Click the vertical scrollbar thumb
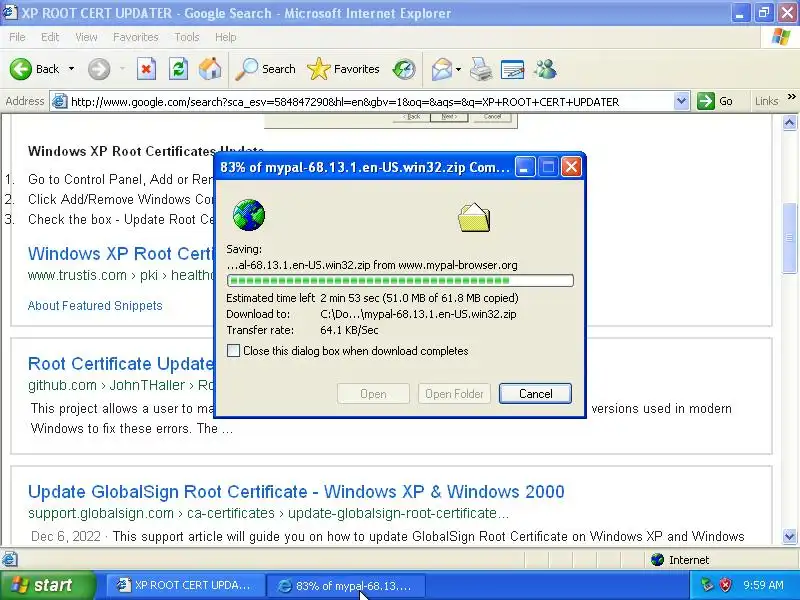The width and height of the screenshot is (800, 600). [x=789, y=238]
